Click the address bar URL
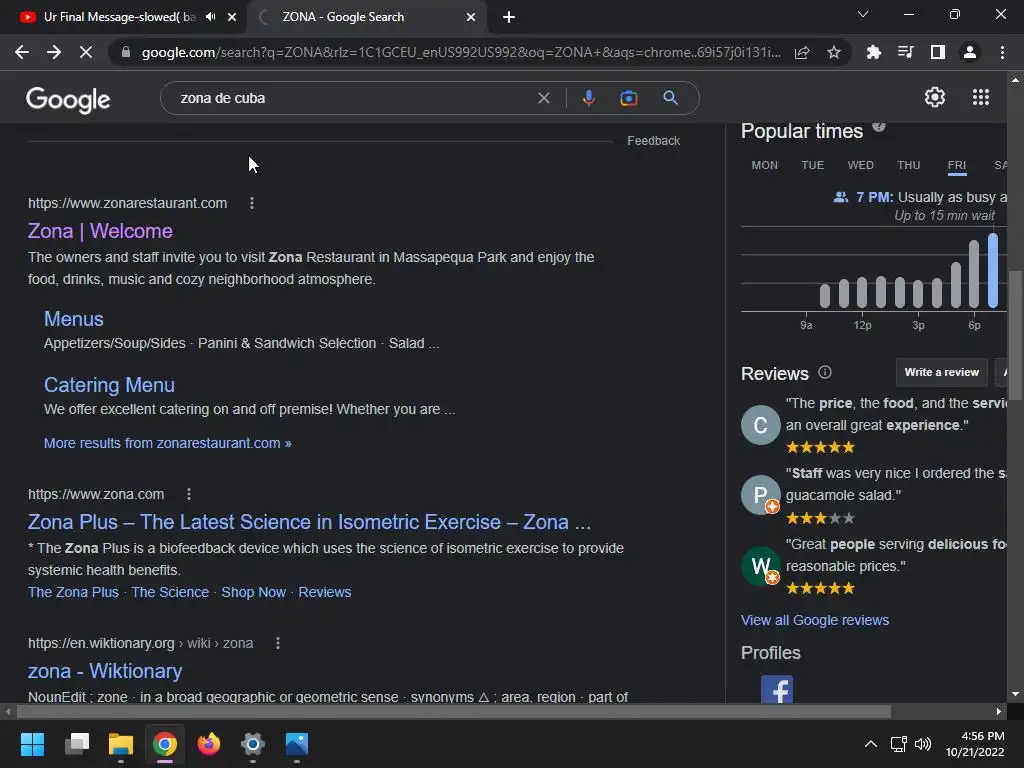1024x768 pixels. [x=460, y=52]
